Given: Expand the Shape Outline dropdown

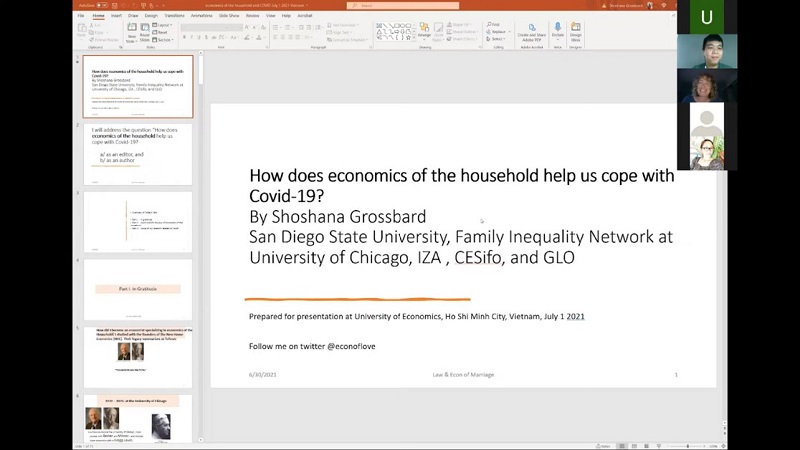Looking at the screenshot, I should coord(463,32).
